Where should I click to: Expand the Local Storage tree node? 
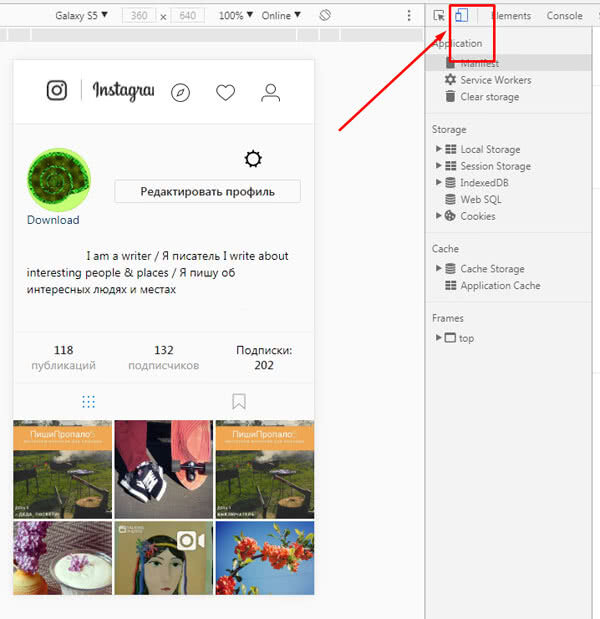pos(438,149)
